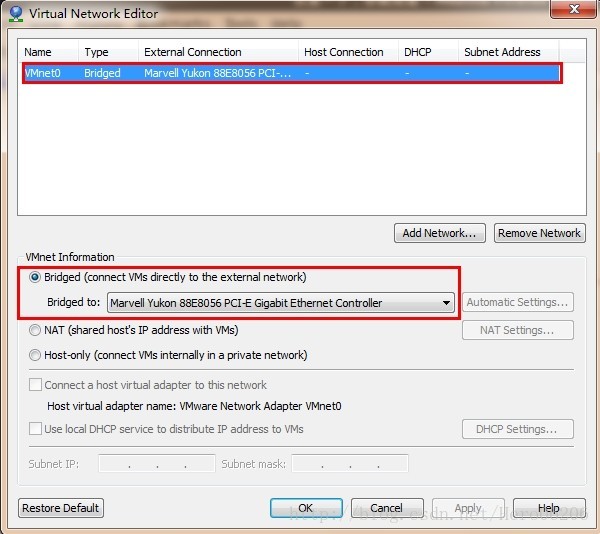Close the Virtual Network Editor window
600x534 pixels.
tap(573, 9)
